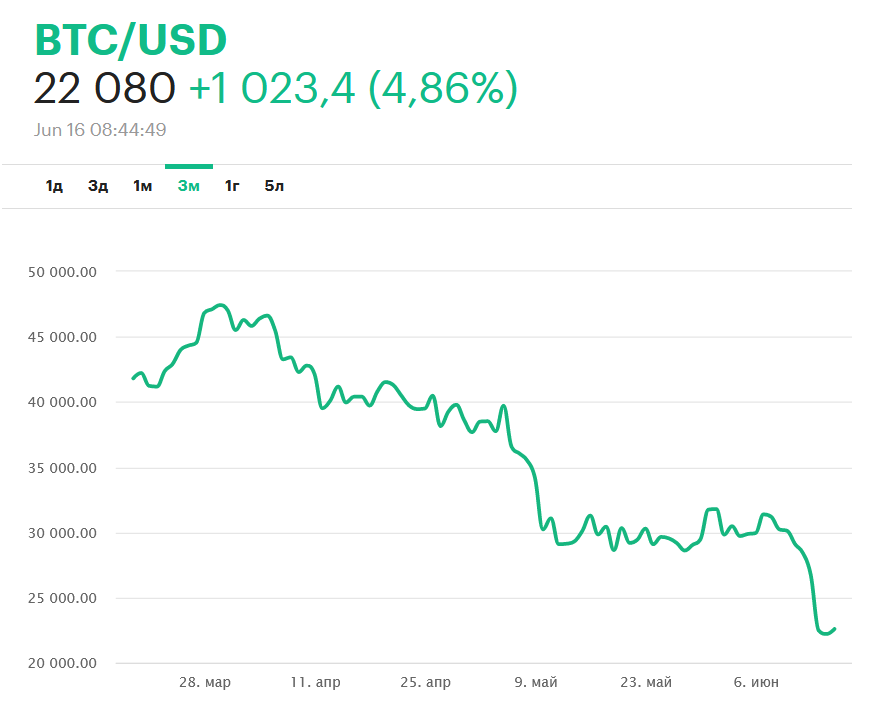Open the 1м period tab
The width and height of the screenshot is (872, 706).
142,186
